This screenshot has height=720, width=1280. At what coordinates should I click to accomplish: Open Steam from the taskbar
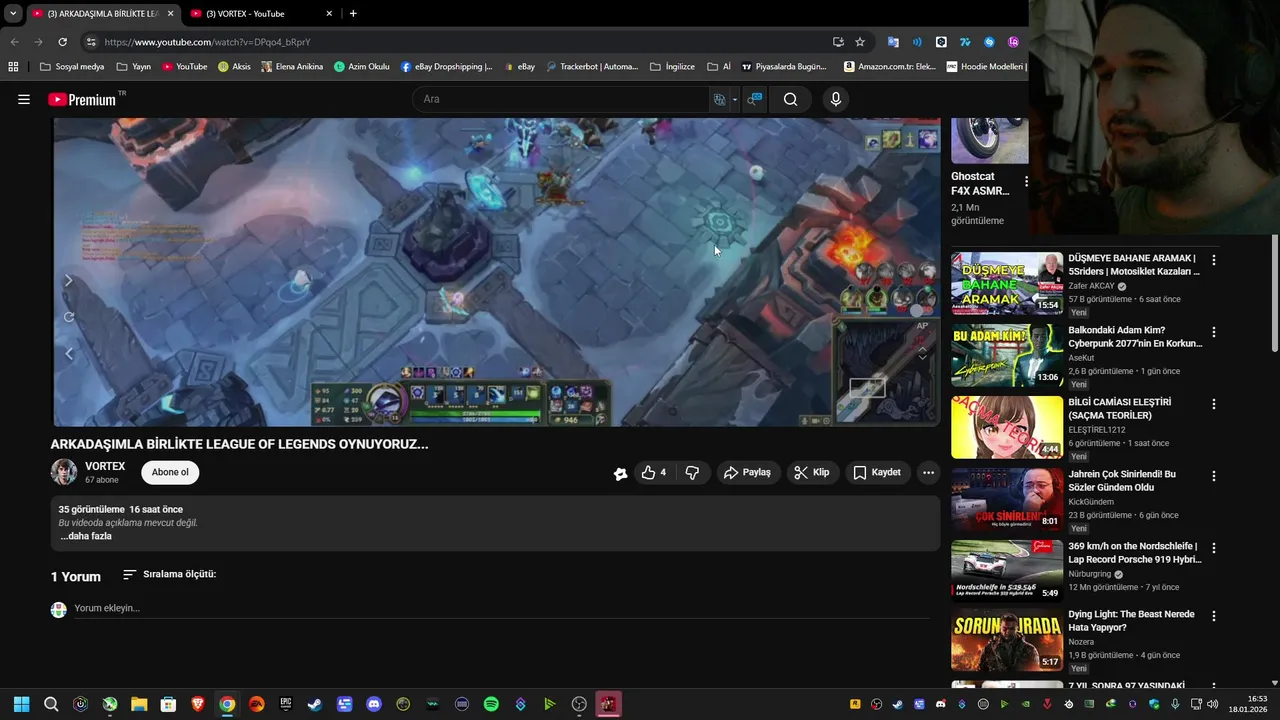point(315,704)
